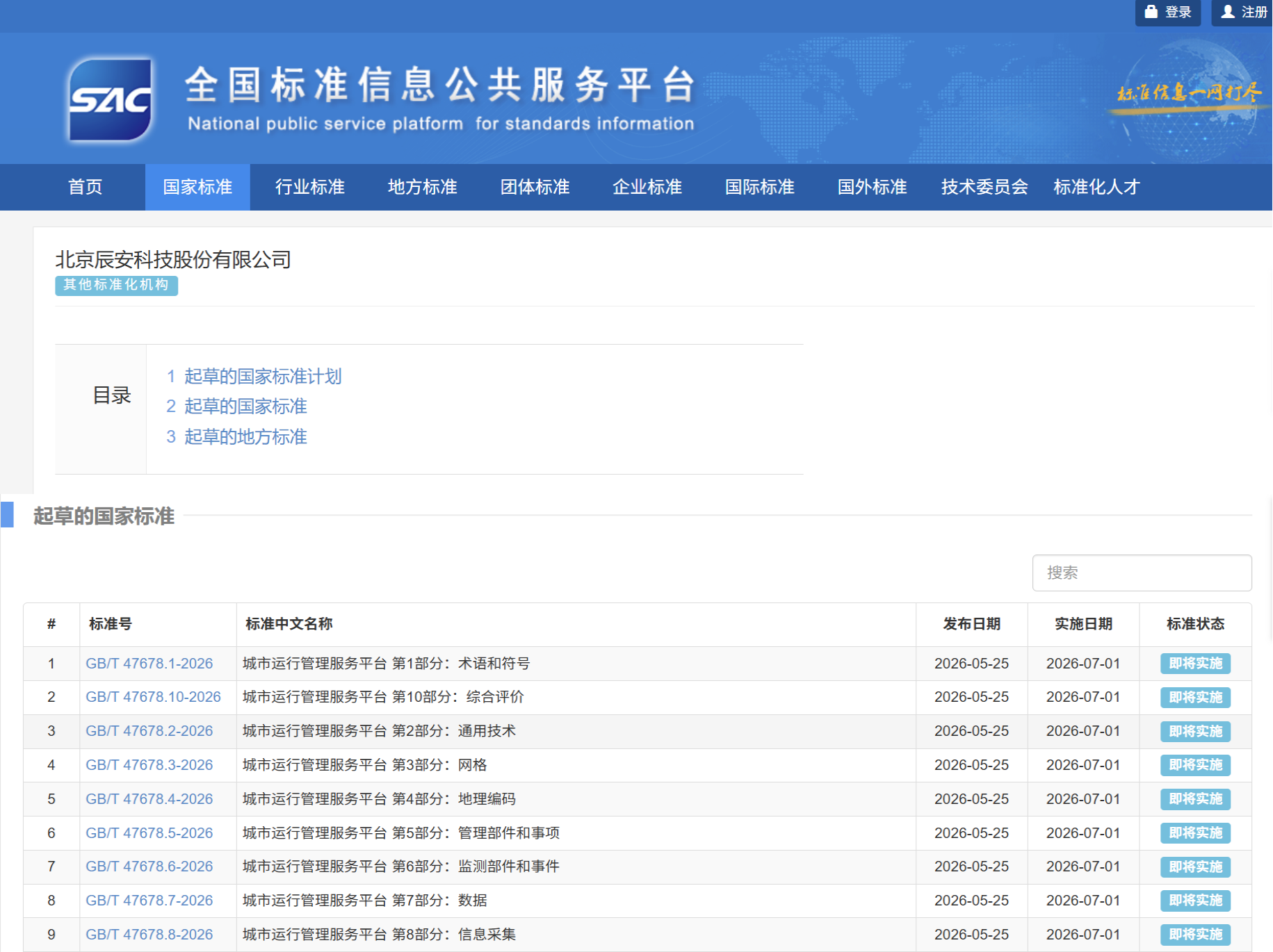This screenshot has height=952, width=1273.
Task: Open standard GB/T 47678.8-2026
Action: pos(149,935)
